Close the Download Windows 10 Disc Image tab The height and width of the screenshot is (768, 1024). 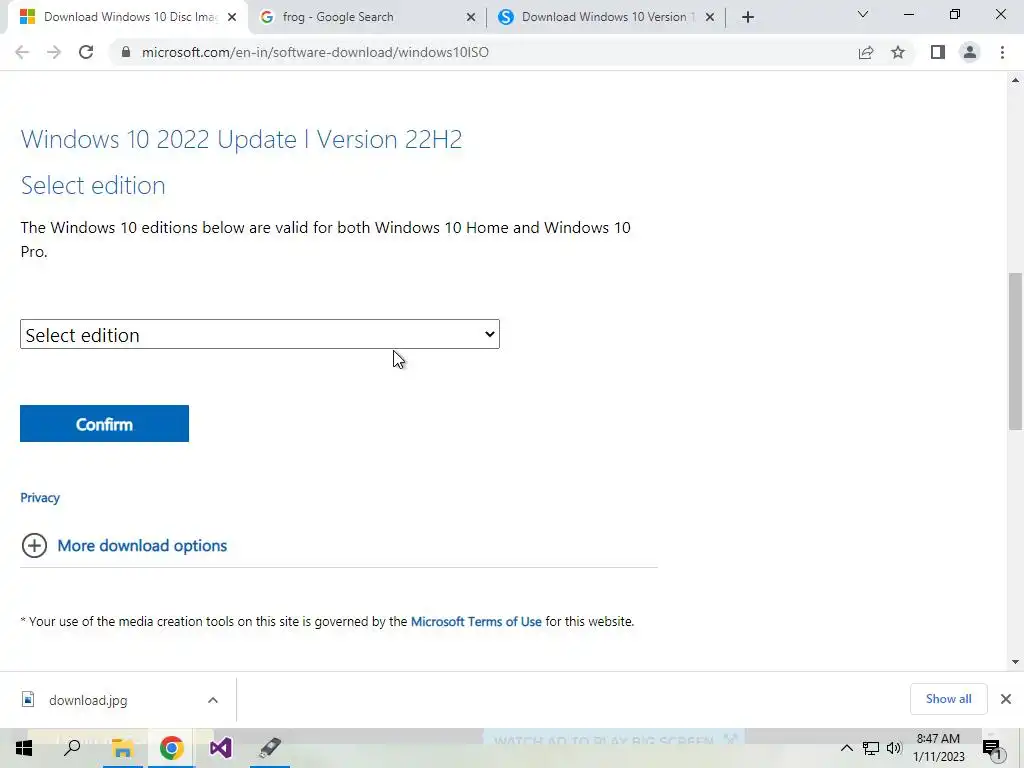[232, 18]
